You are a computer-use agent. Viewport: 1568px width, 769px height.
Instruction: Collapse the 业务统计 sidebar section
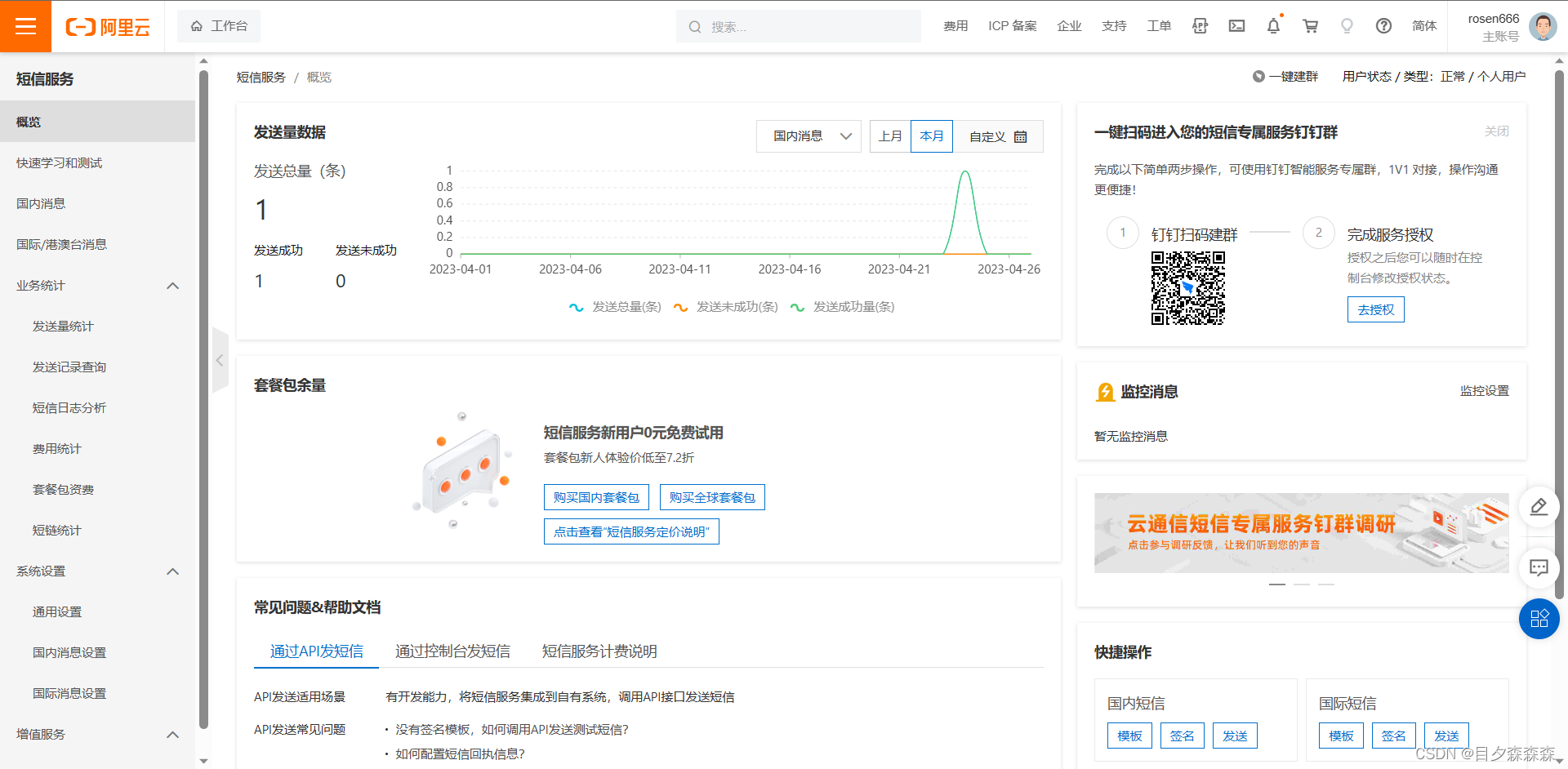point(172,286)
